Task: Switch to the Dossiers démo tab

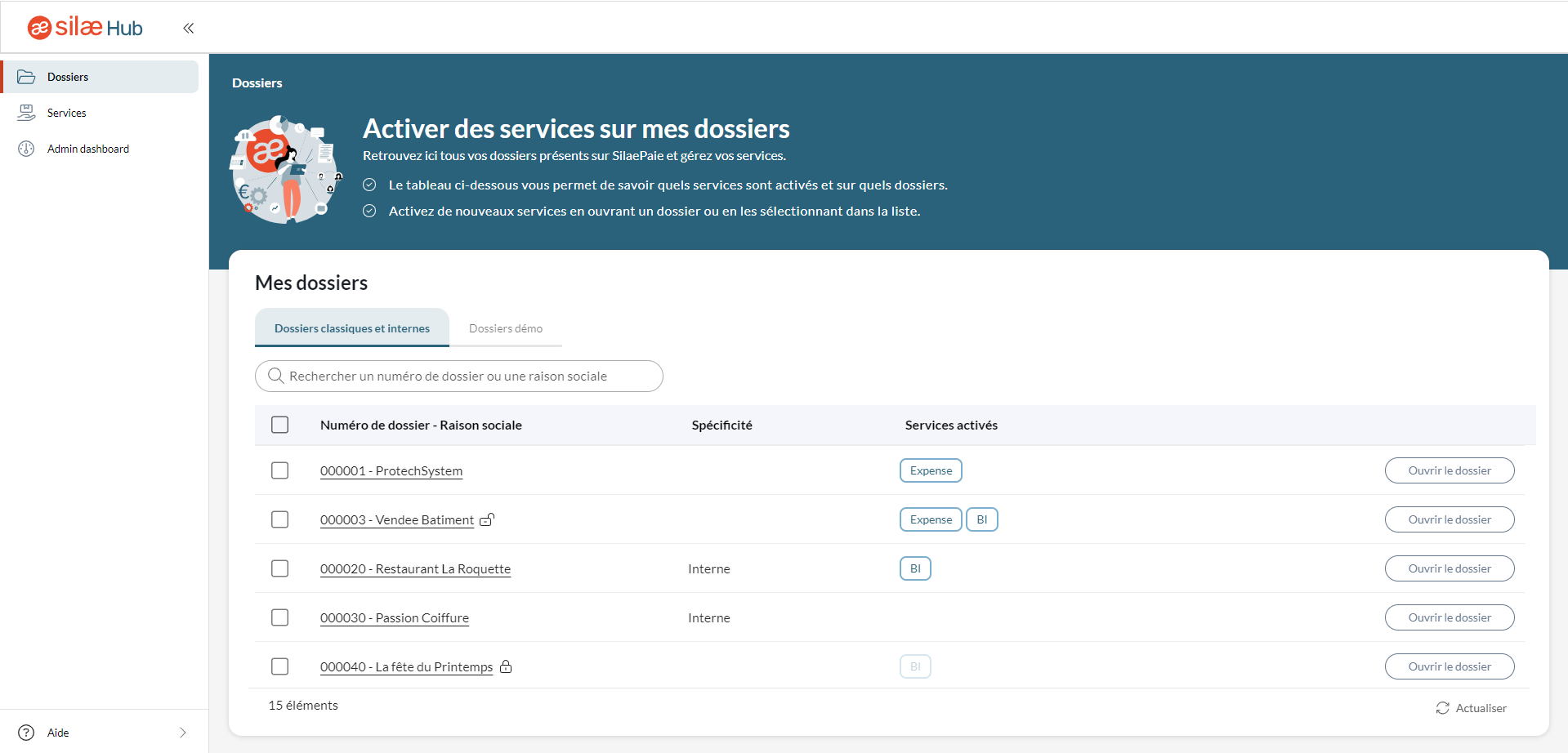Action: (506, 328)
